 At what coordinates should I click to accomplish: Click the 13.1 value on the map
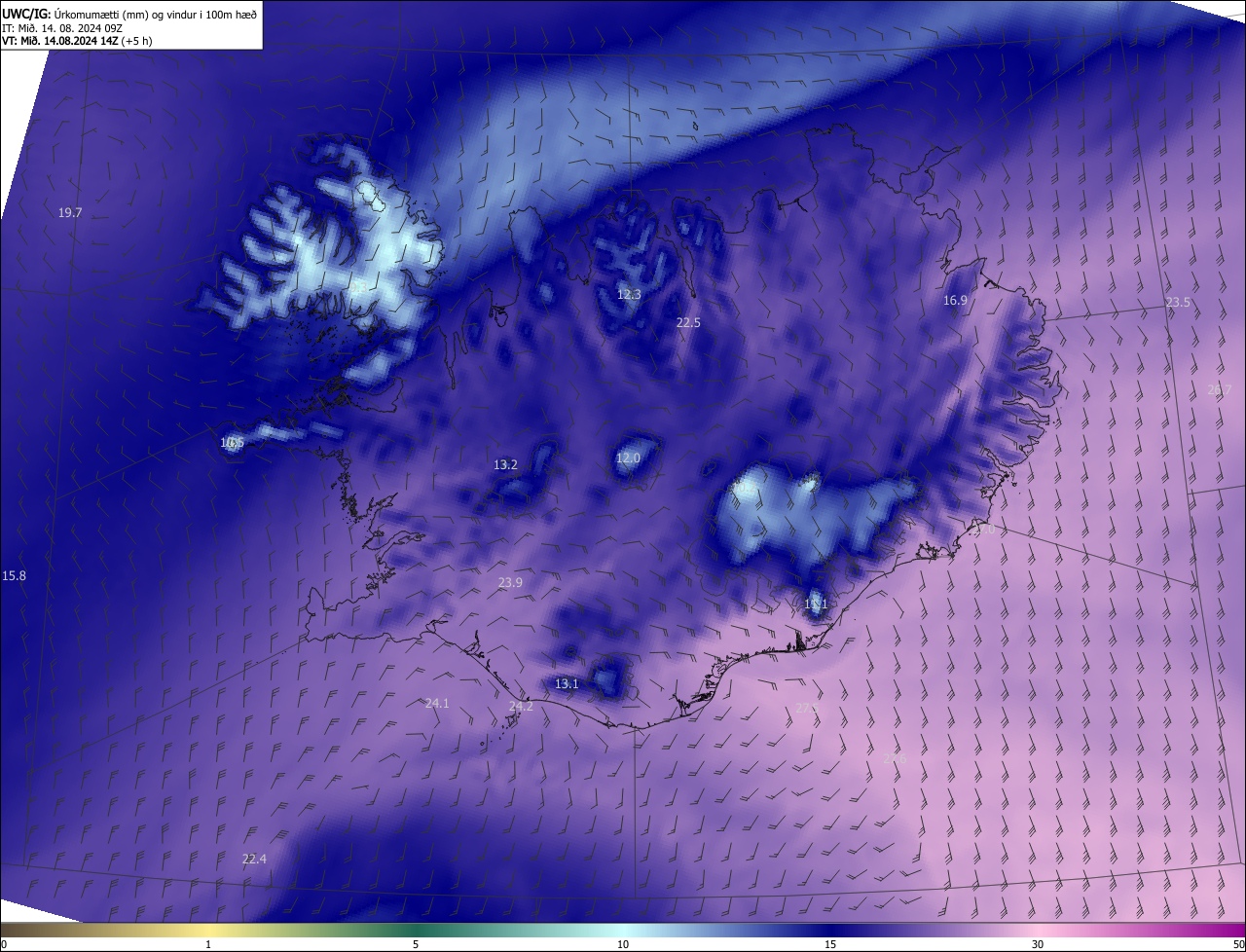tap(567, 683)
